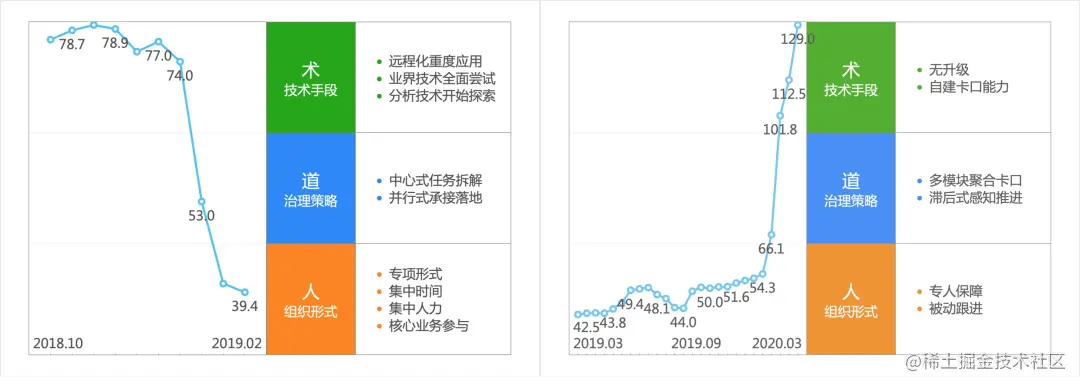
Task: Click the 44.0 data label
Action: tap(683, 322)
